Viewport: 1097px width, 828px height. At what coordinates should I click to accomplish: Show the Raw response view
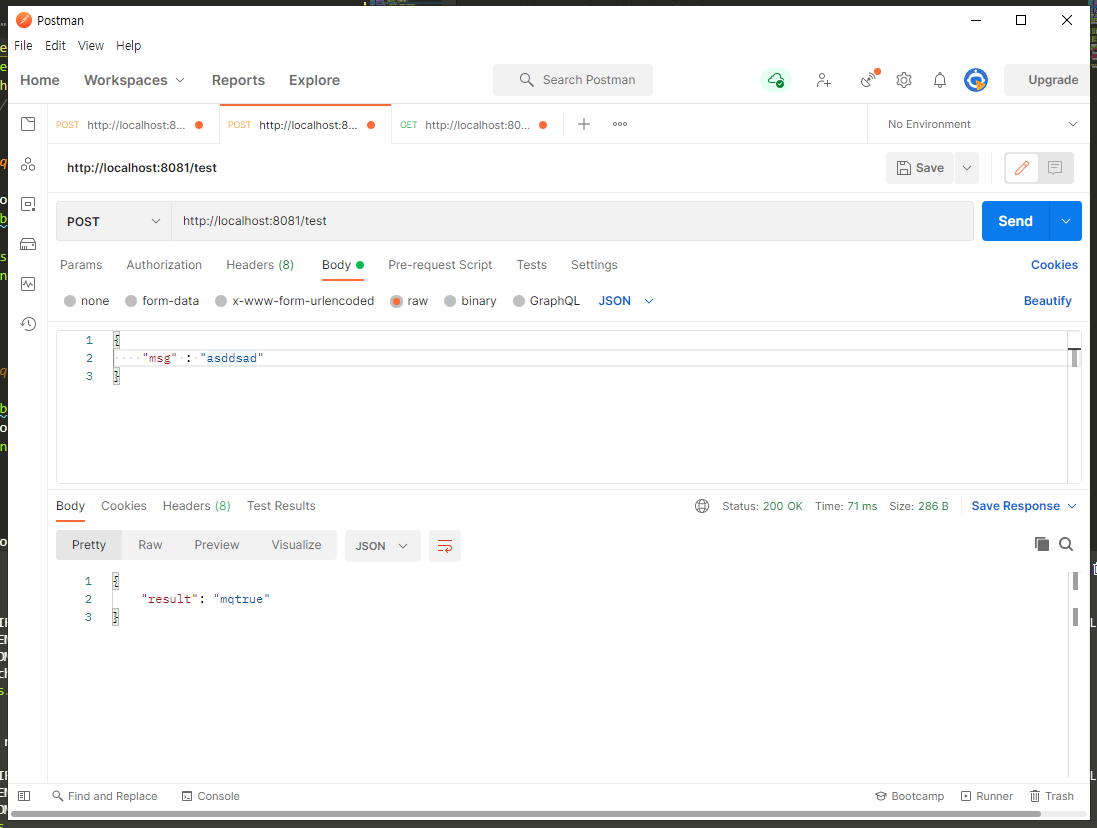click(x=150, y=545)
